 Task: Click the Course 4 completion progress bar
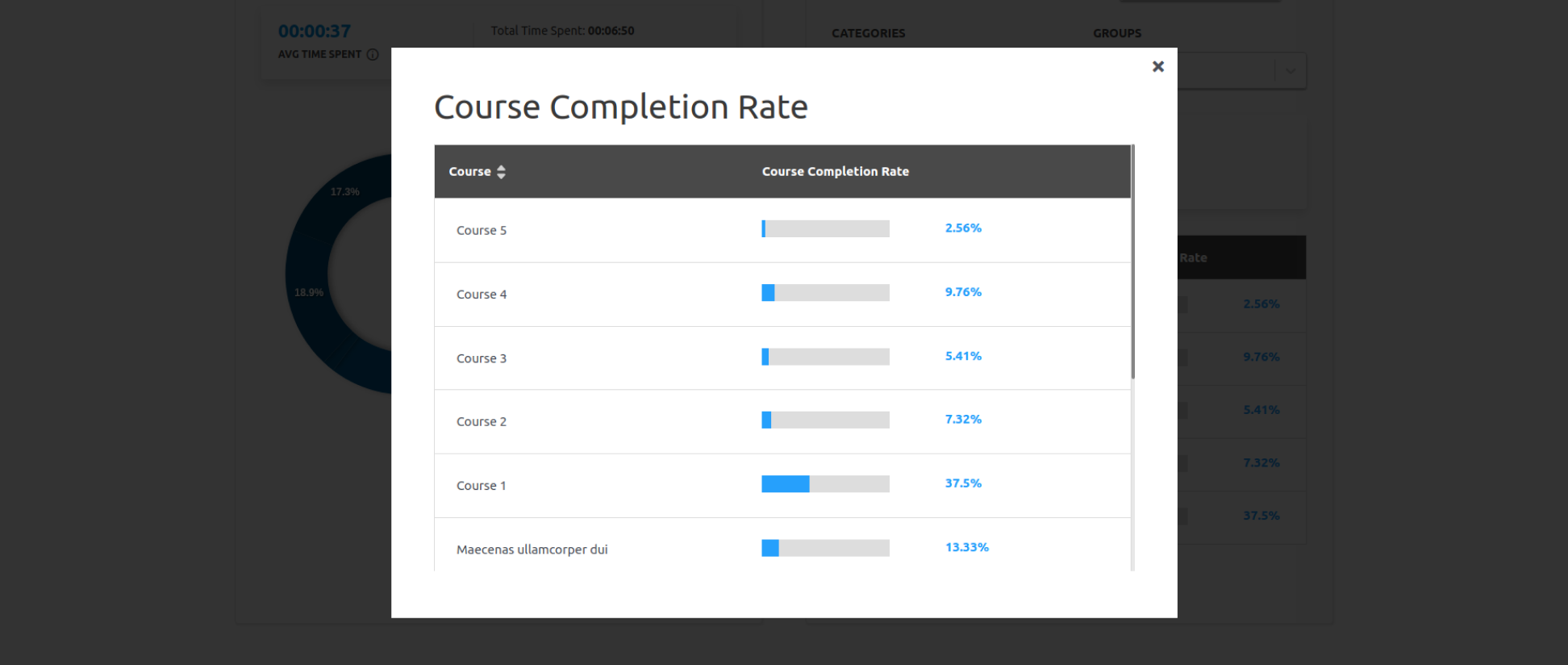[x=825, y=293]
